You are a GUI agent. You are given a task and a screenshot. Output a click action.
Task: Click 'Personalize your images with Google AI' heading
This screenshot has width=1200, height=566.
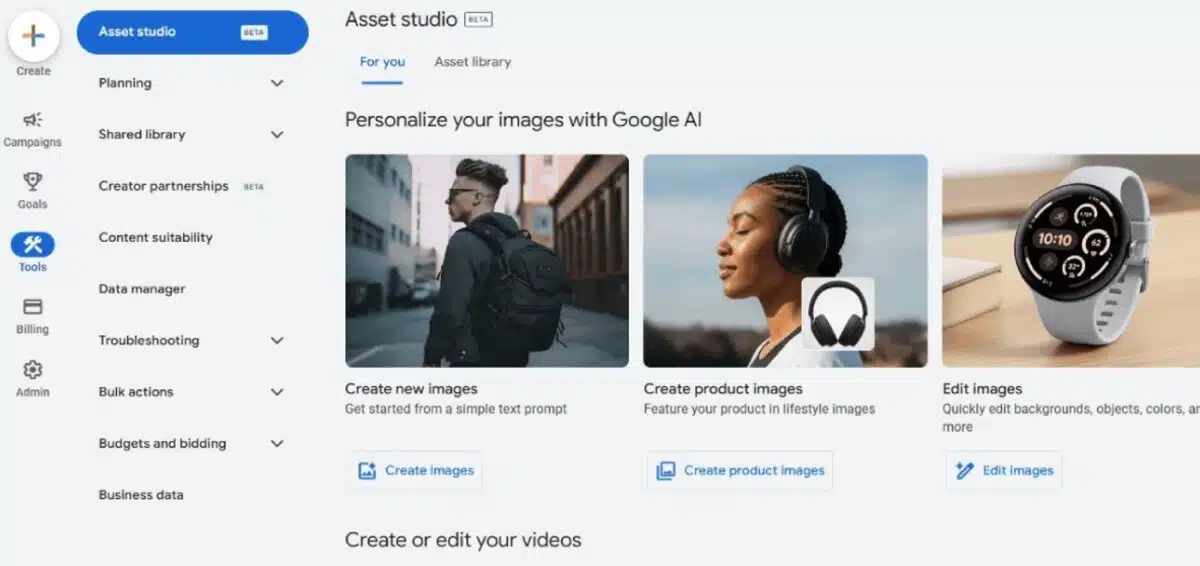pos(523,120)
